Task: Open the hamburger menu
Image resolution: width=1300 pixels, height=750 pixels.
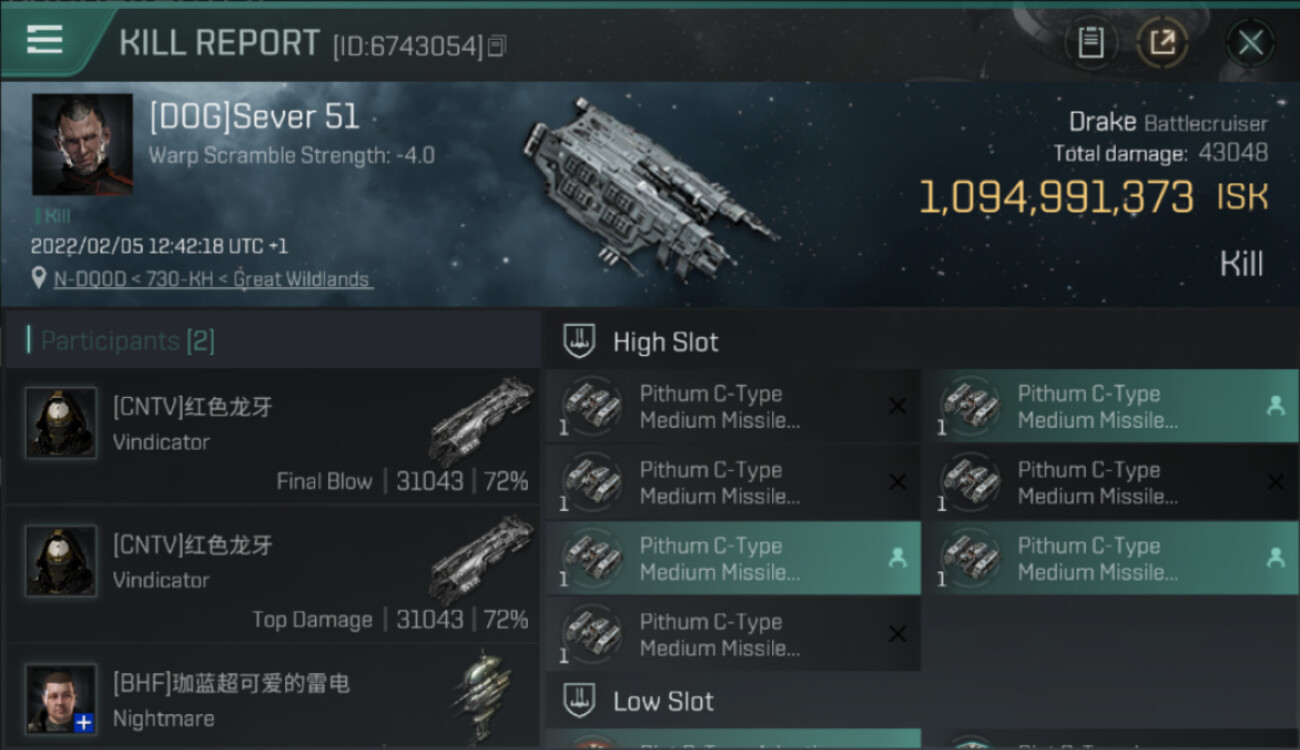Action: [45, 40]
